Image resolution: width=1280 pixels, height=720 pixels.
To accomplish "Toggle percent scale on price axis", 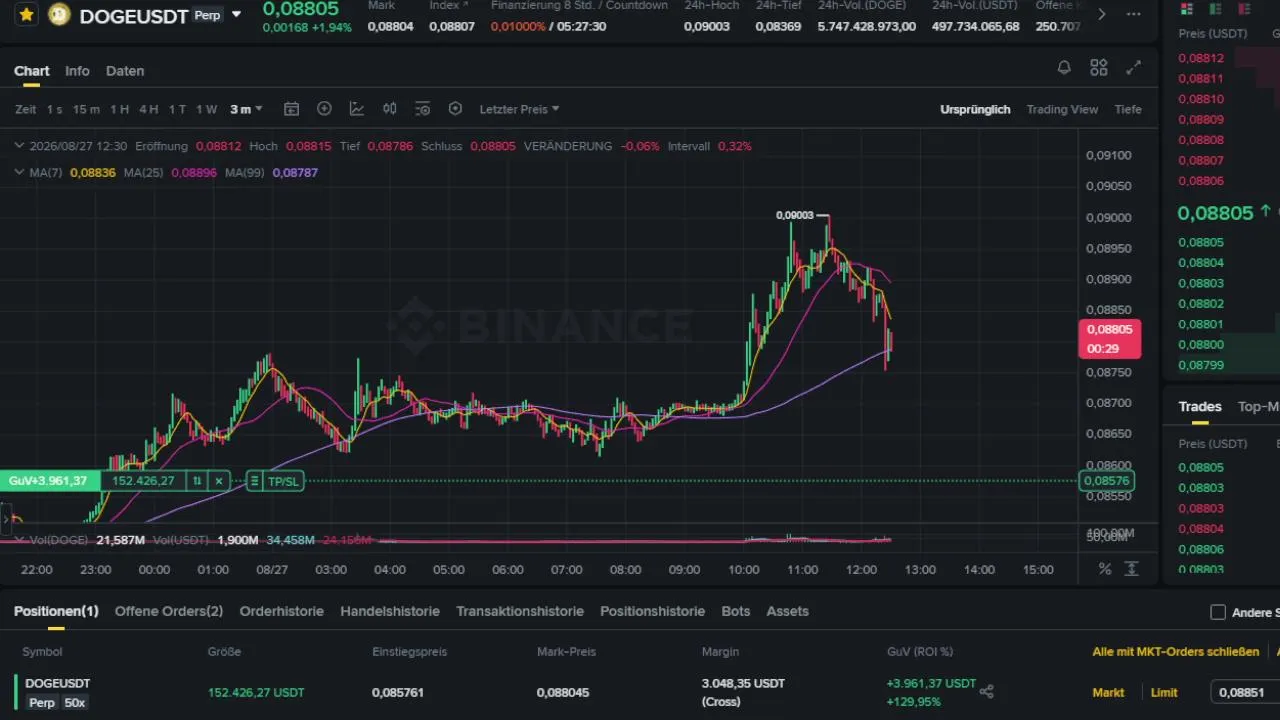I will point(1105,569).
